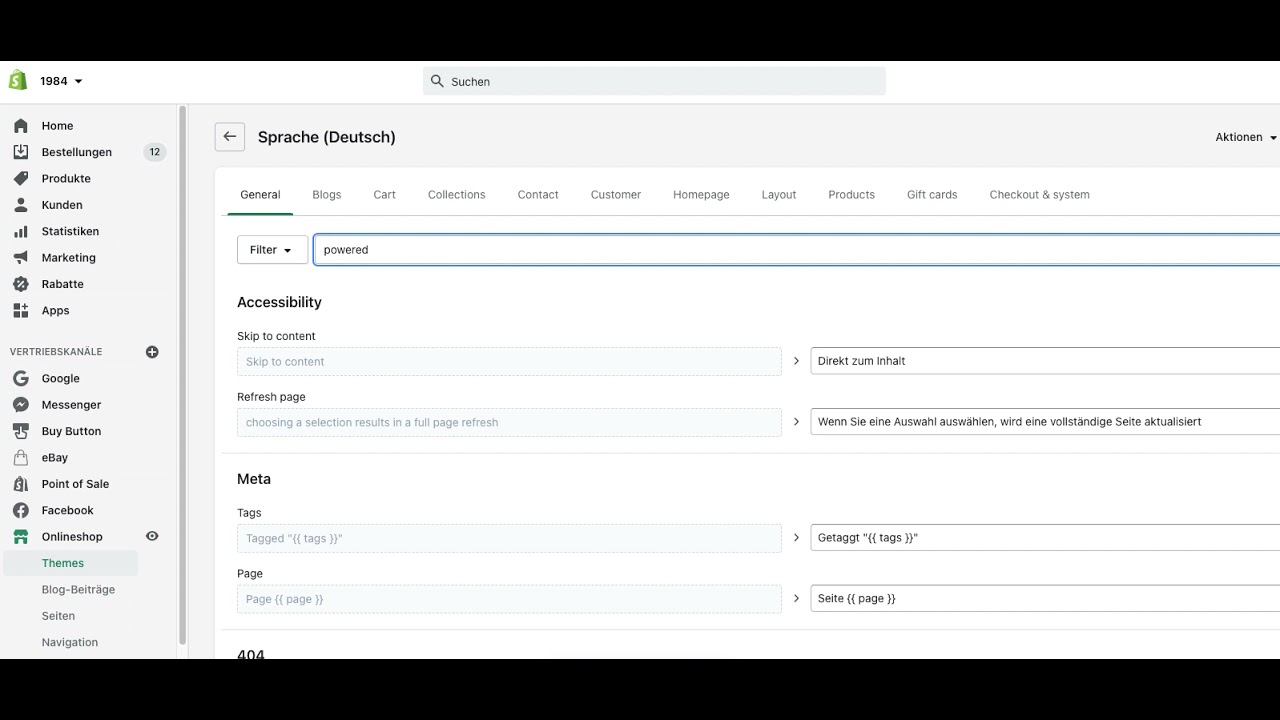1280x720 pixels.
Task: Open Home via its house icon
Action: [x=21, y=126]
